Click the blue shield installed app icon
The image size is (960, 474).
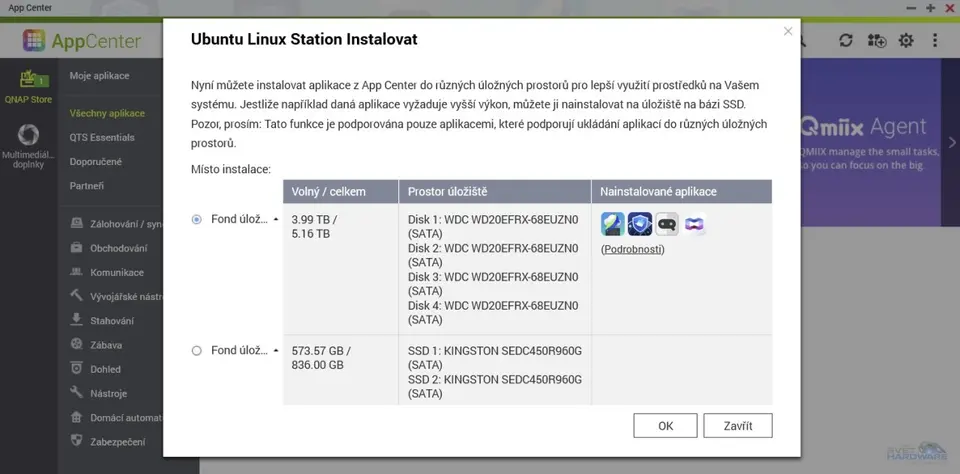coord(640,224)
